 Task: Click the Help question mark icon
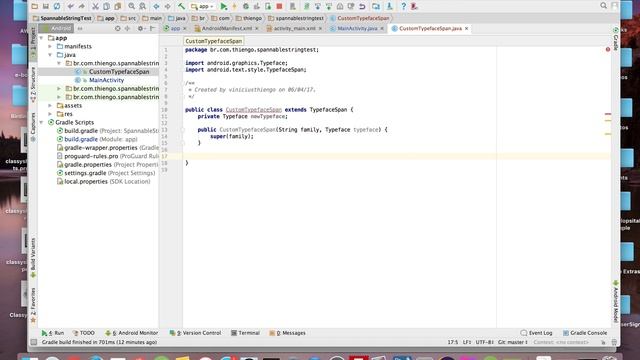[x=403, y=6]
